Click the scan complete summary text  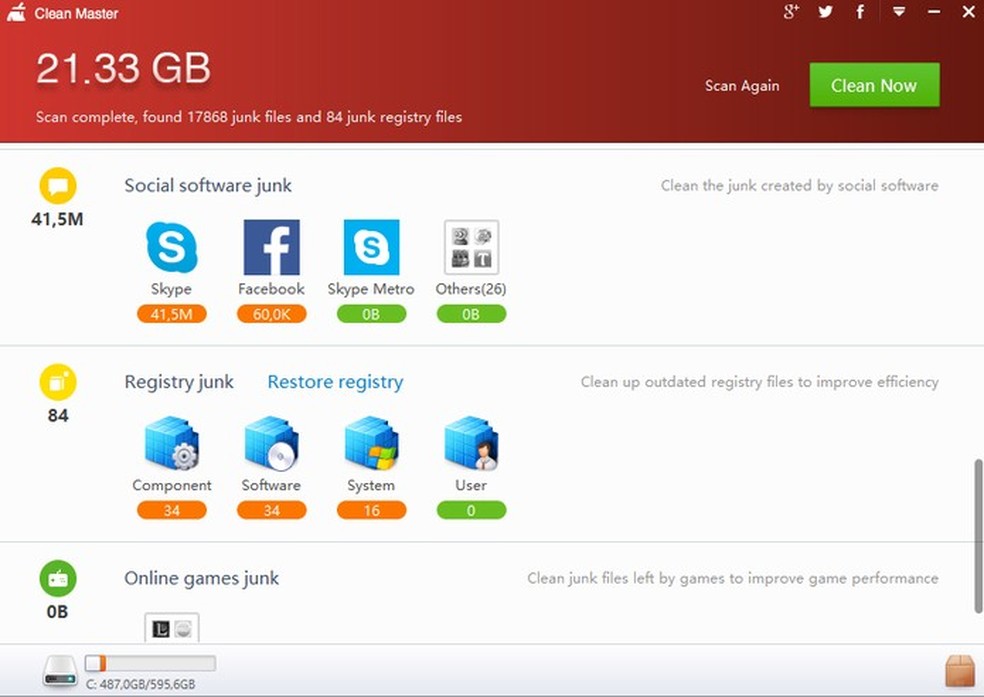pyautogui.click(x=249, y=117)
